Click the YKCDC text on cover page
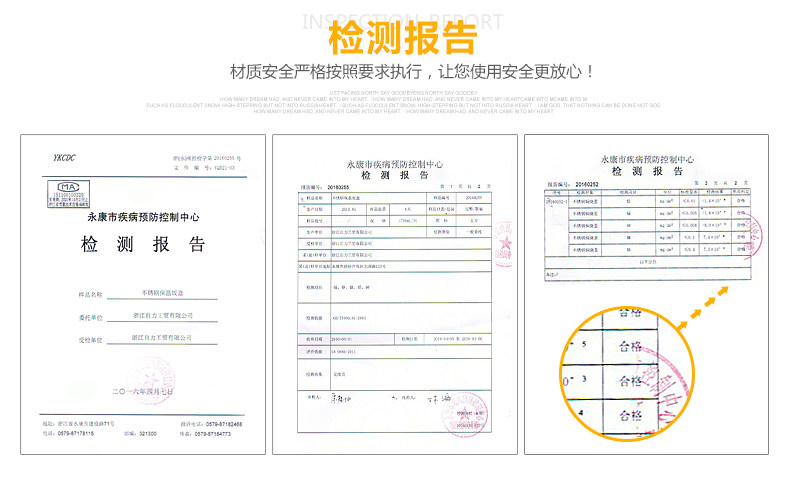Viewport: 790px width, 485px height. (x=64, y=158)
